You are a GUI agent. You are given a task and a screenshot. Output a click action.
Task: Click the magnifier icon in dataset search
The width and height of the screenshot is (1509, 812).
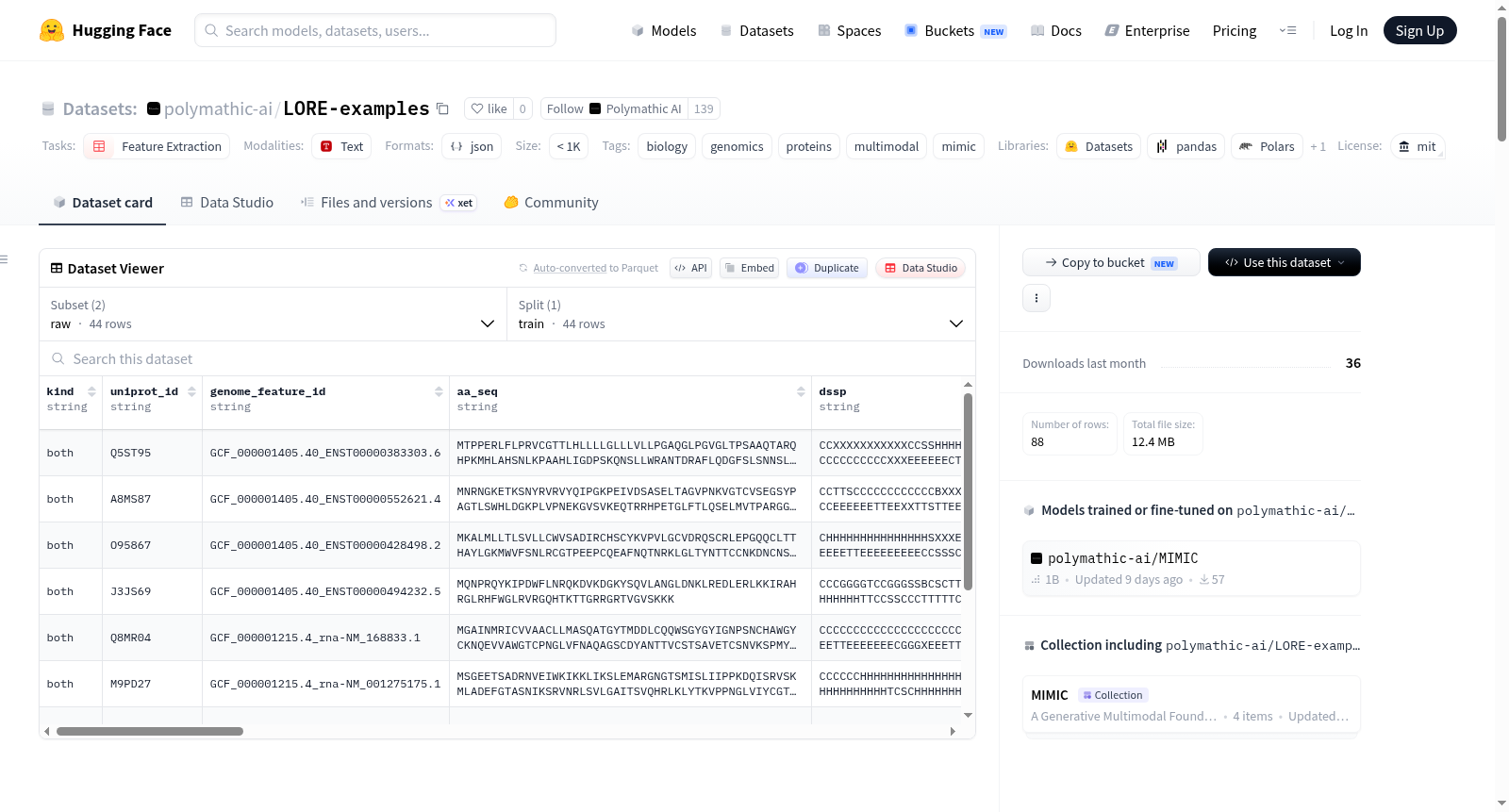(58, 358)
